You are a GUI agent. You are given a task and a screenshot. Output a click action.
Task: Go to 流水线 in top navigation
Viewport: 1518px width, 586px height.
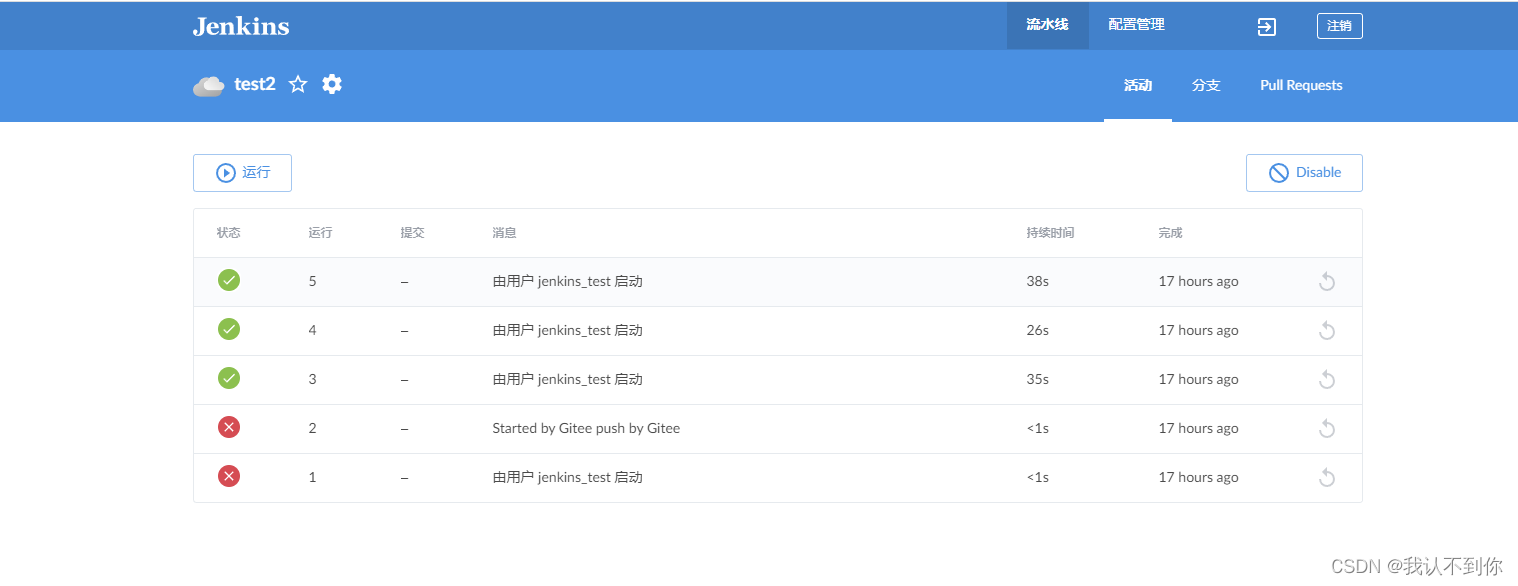tap(1047, 25)
